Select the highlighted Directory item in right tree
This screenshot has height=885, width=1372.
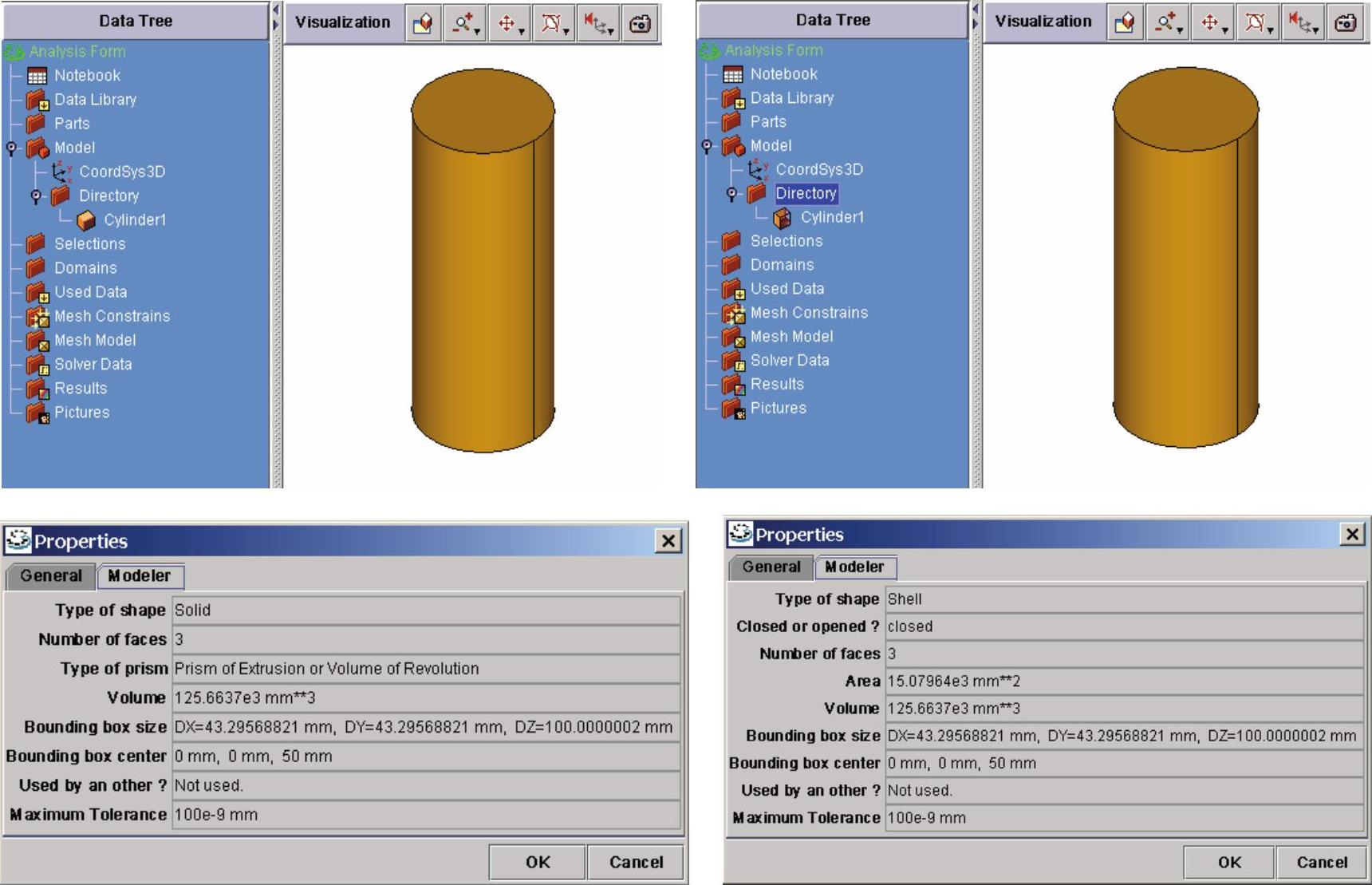point(806,193)
